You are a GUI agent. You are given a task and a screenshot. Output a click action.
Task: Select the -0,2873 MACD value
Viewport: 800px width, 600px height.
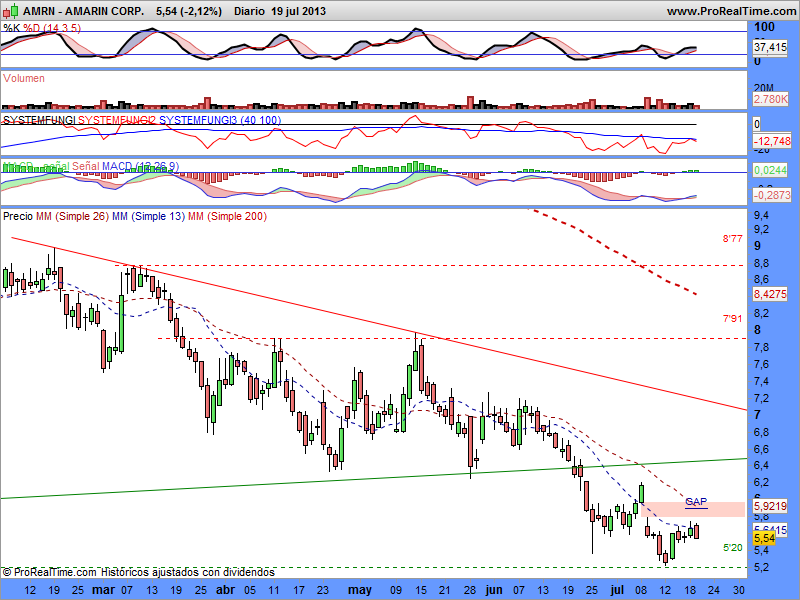[x=772, y=195]
